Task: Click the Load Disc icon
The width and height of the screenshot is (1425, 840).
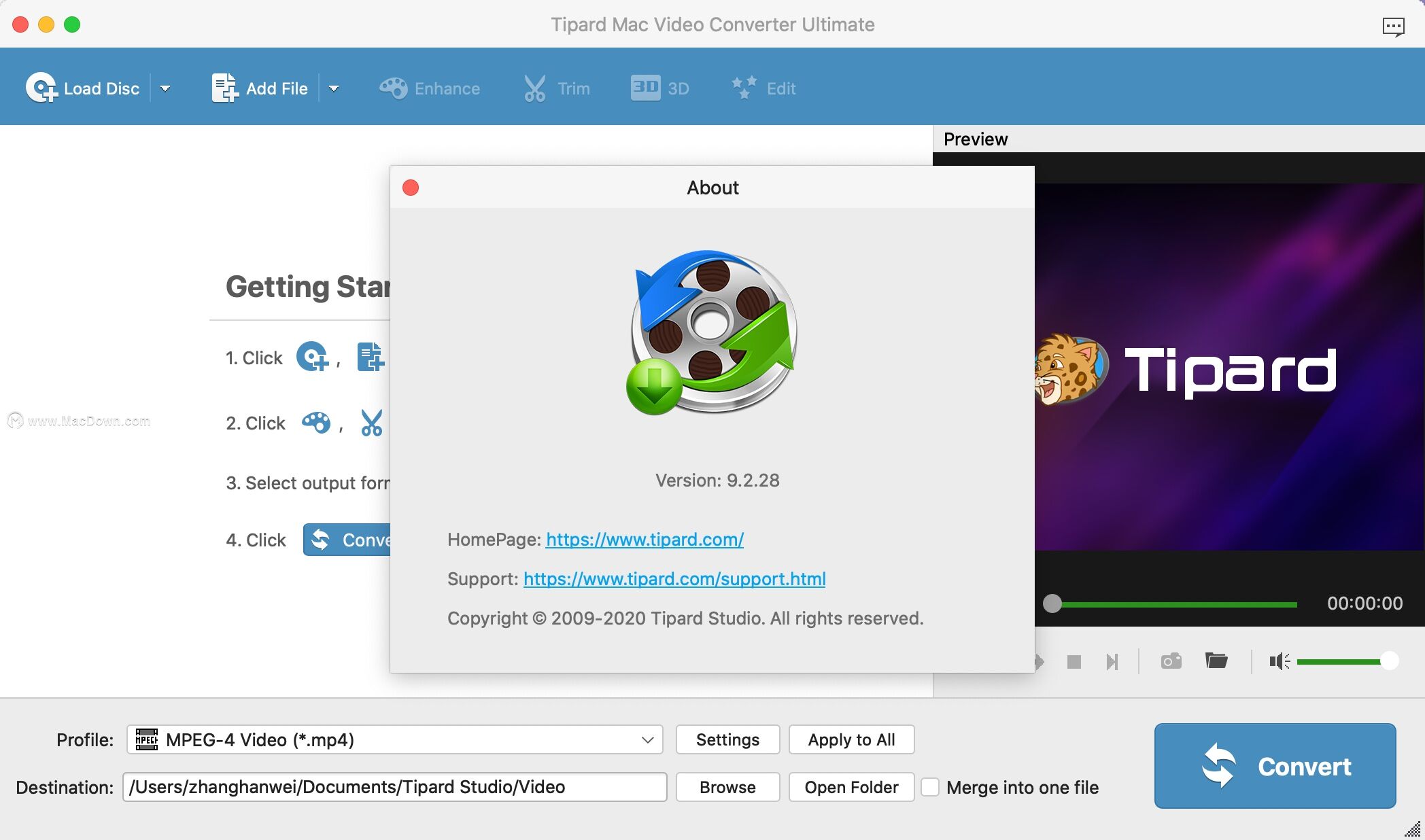Action: click(41, 88)
